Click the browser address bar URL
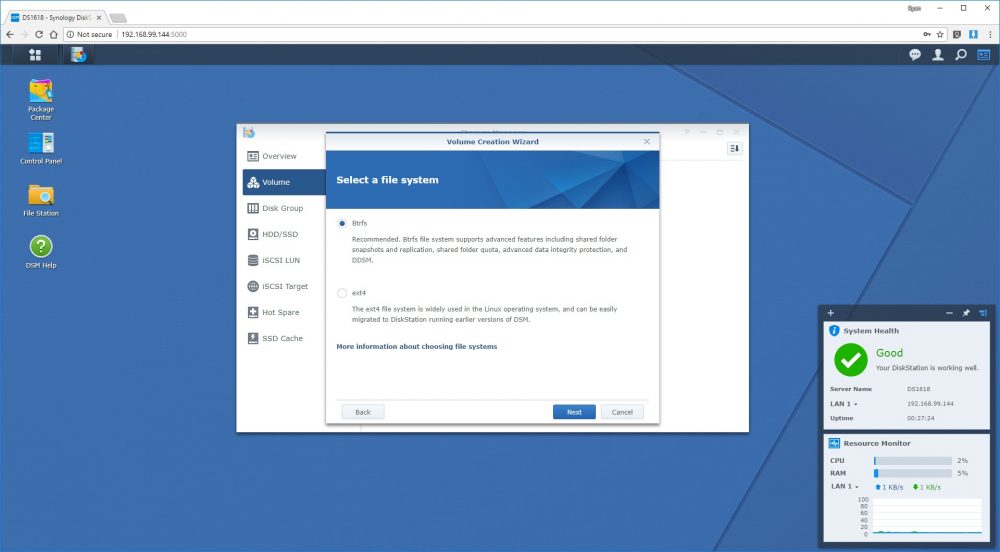This screenshot has width=1000, height=552. tap(154, 34)
